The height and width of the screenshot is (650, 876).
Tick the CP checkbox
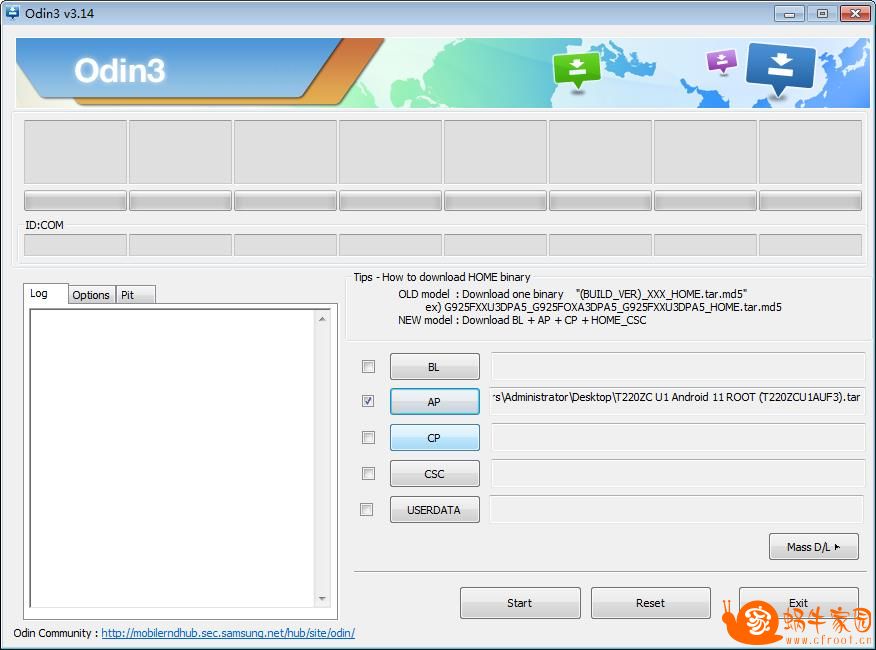tap(368, 437)
